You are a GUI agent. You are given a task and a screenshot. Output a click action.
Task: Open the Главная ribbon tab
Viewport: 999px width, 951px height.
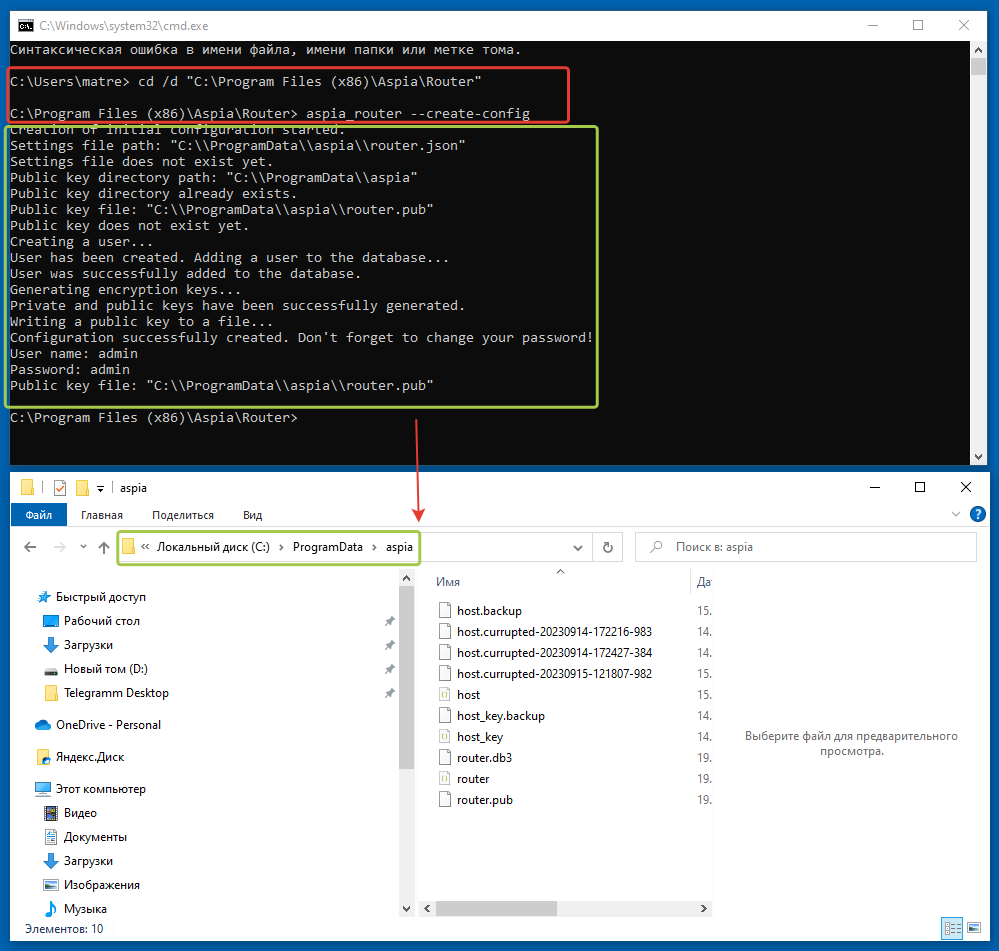(x=102, y=515)
